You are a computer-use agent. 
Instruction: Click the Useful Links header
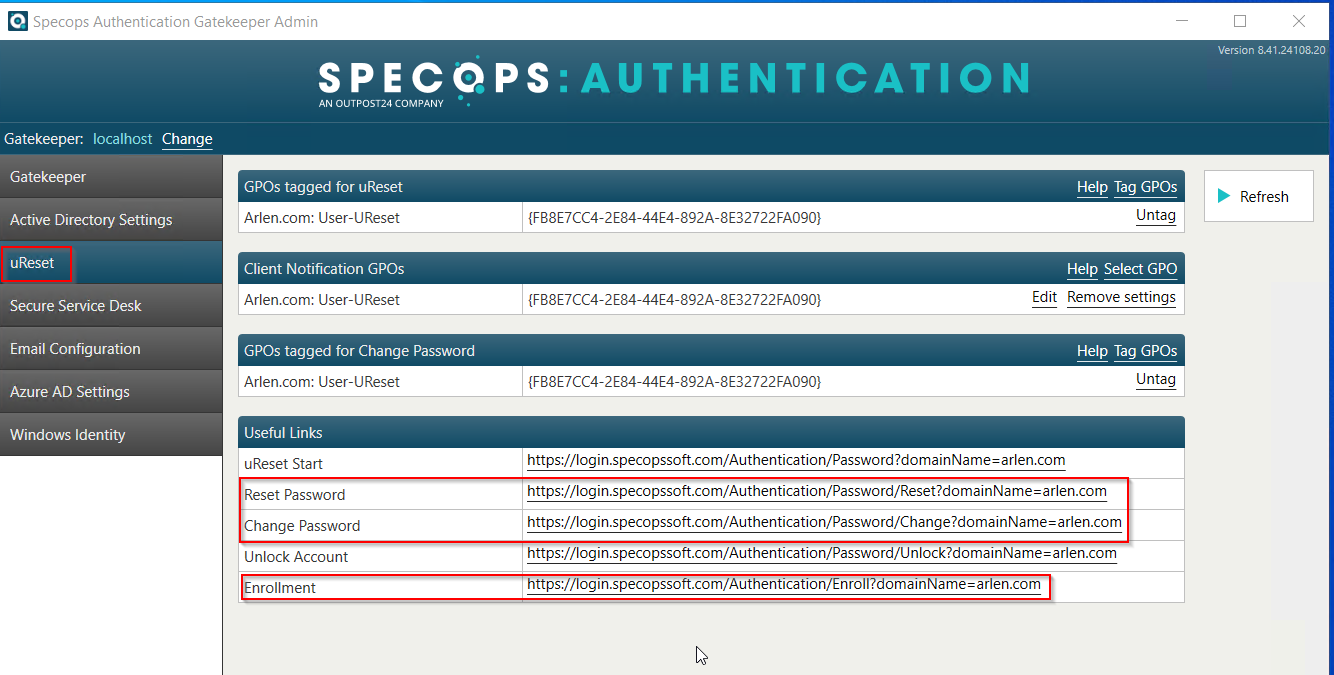point(711,433)
